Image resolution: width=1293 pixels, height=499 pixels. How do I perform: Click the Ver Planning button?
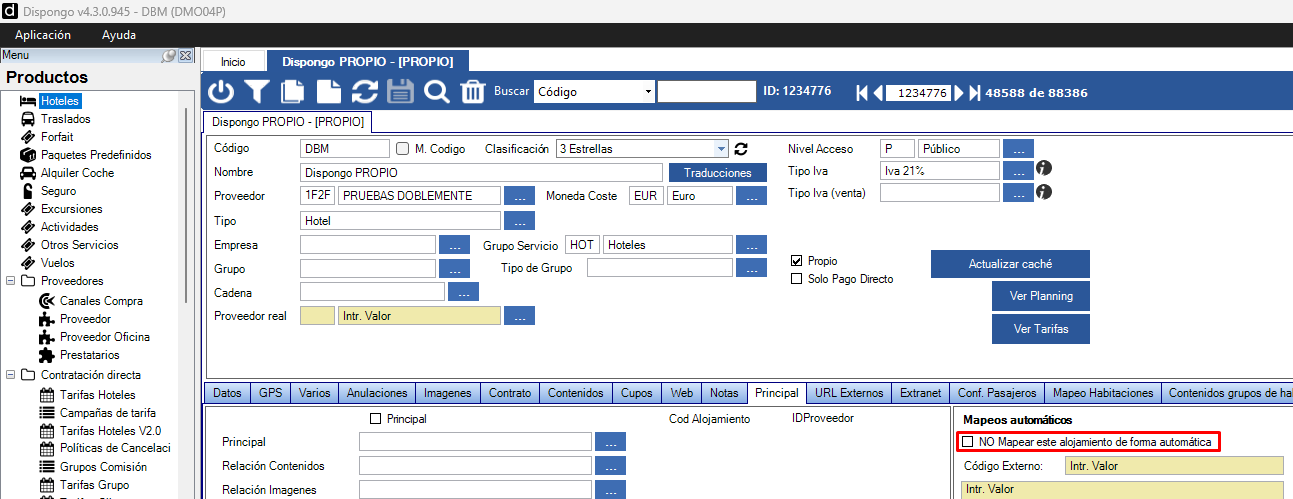[x=1043, y=296]
